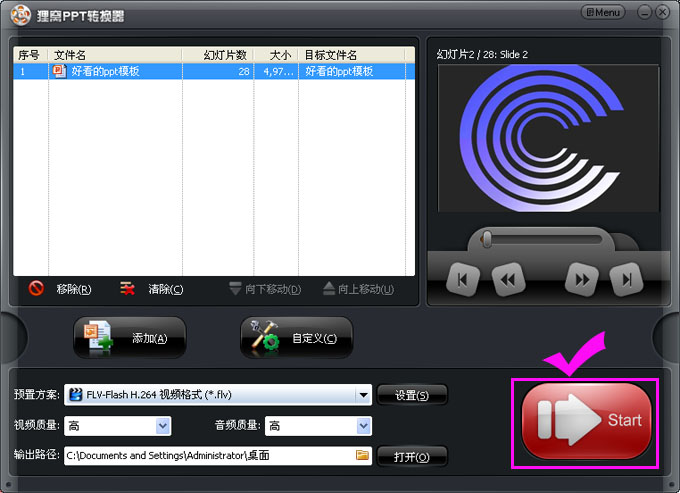Click the Settings (设置) button
Viewport: 680px width, 493px height.
tap(412, 395)
